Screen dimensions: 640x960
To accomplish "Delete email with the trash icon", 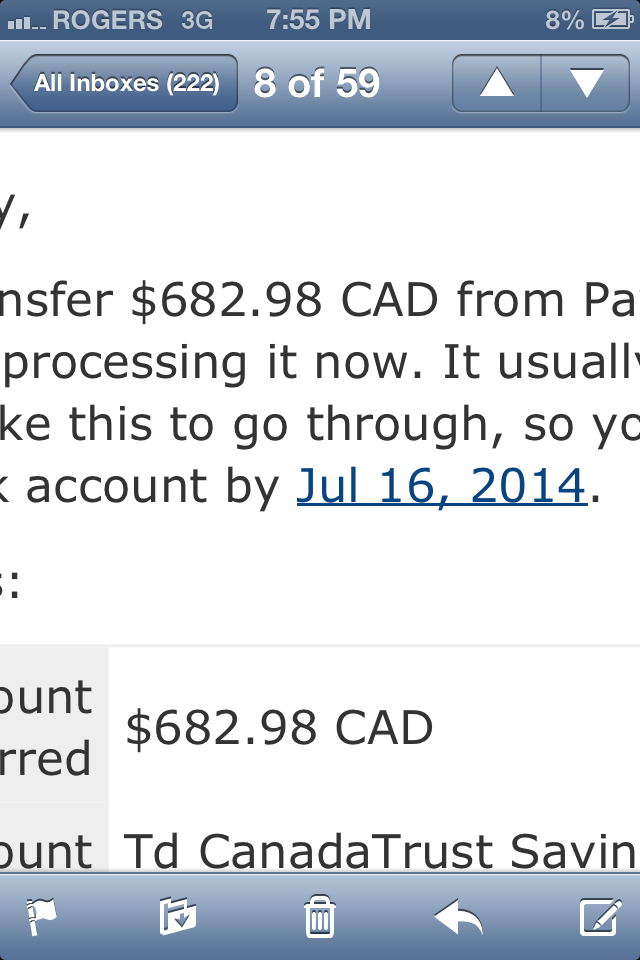I will (x=320, y=917).
